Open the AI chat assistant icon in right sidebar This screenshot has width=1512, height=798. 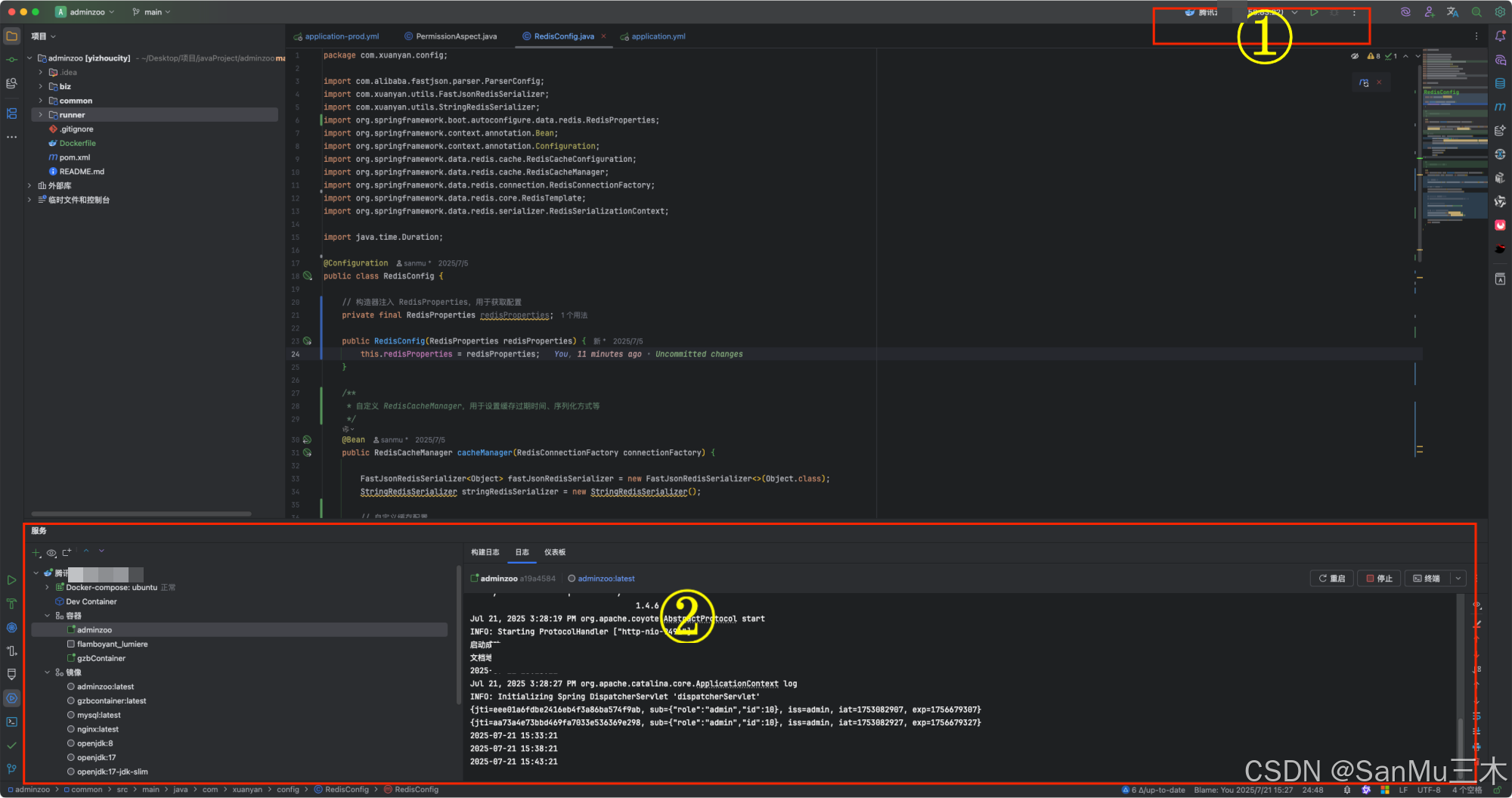[x=1500, y=60]
